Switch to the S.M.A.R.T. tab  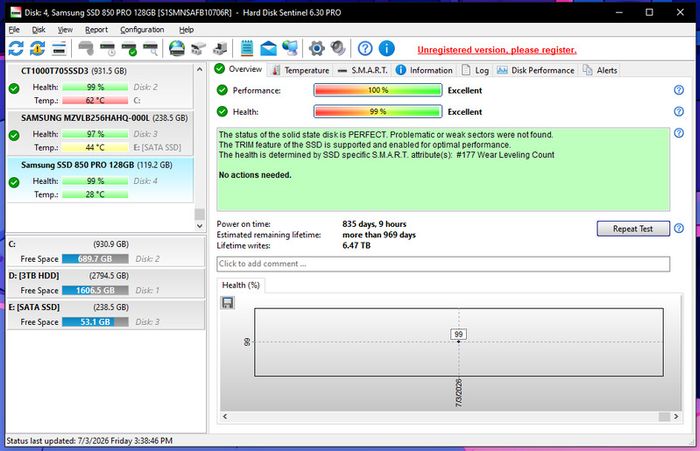click(x=362, y=70)
